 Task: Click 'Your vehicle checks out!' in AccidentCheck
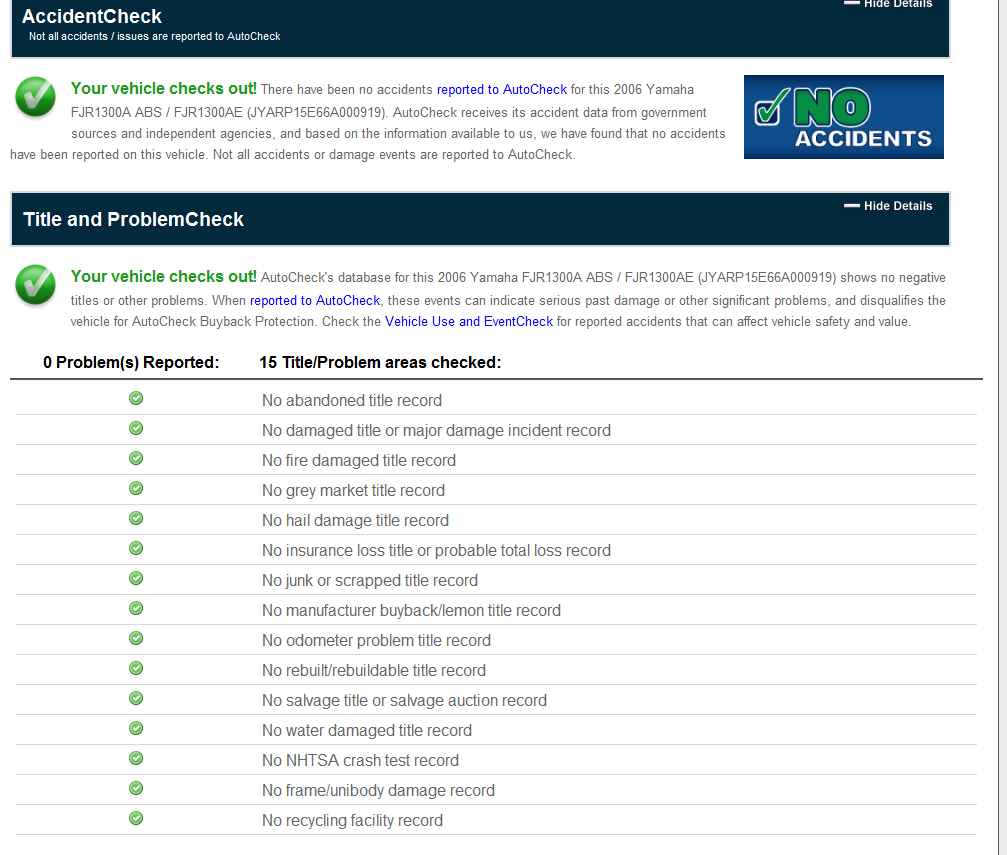164,89
